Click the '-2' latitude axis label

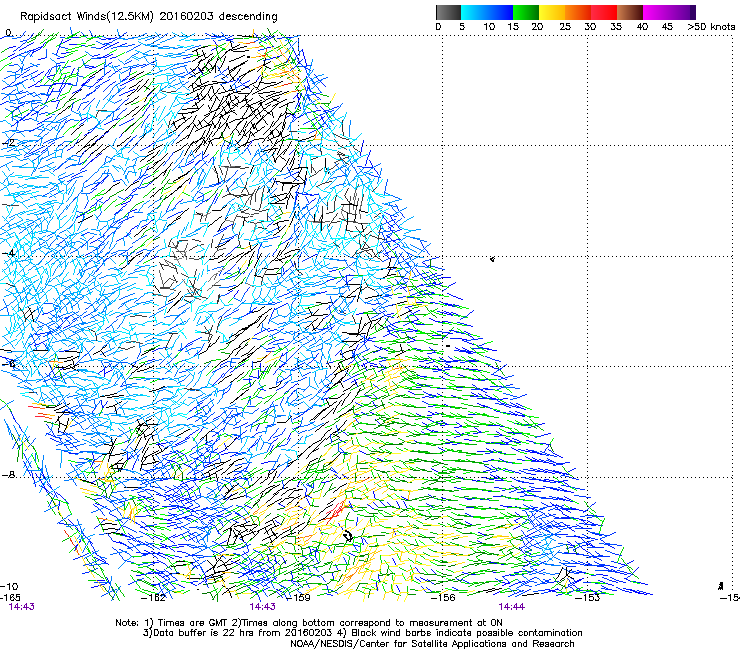tap(8, 143)
